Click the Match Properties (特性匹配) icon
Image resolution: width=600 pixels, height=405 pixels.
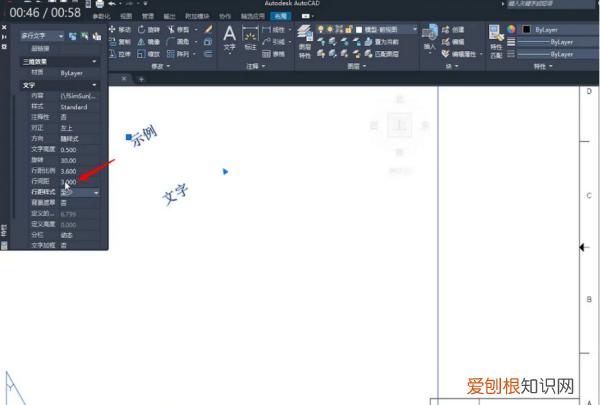click(496, 42)
